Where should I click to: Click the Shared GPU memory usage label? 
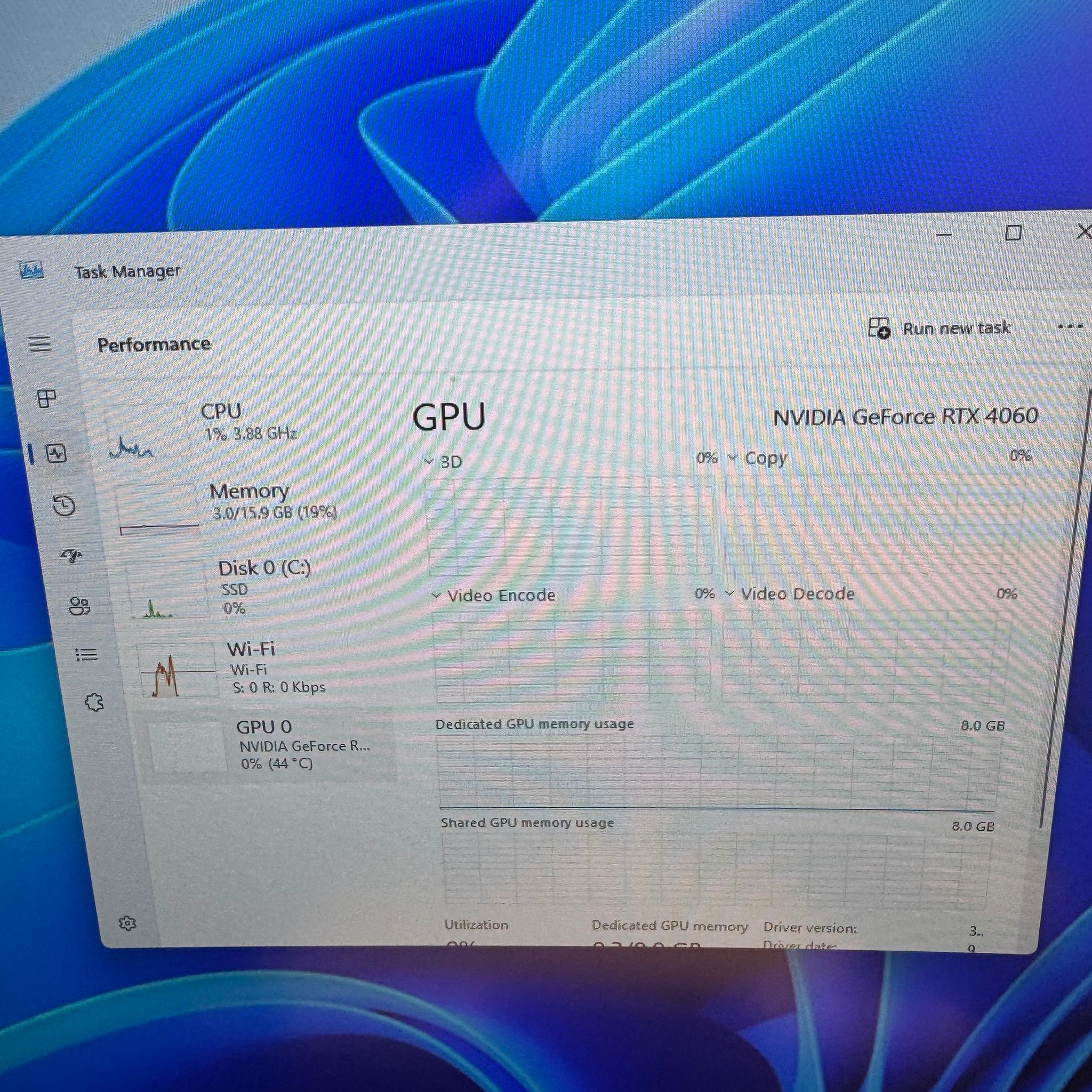(x=527, y=822)
